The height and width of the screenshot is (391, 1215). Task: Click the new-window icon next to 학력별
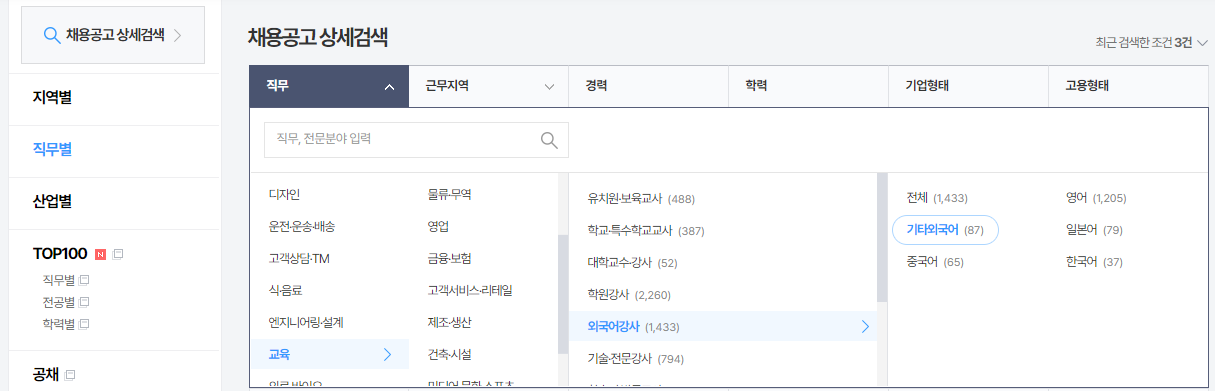click(85, 324)
